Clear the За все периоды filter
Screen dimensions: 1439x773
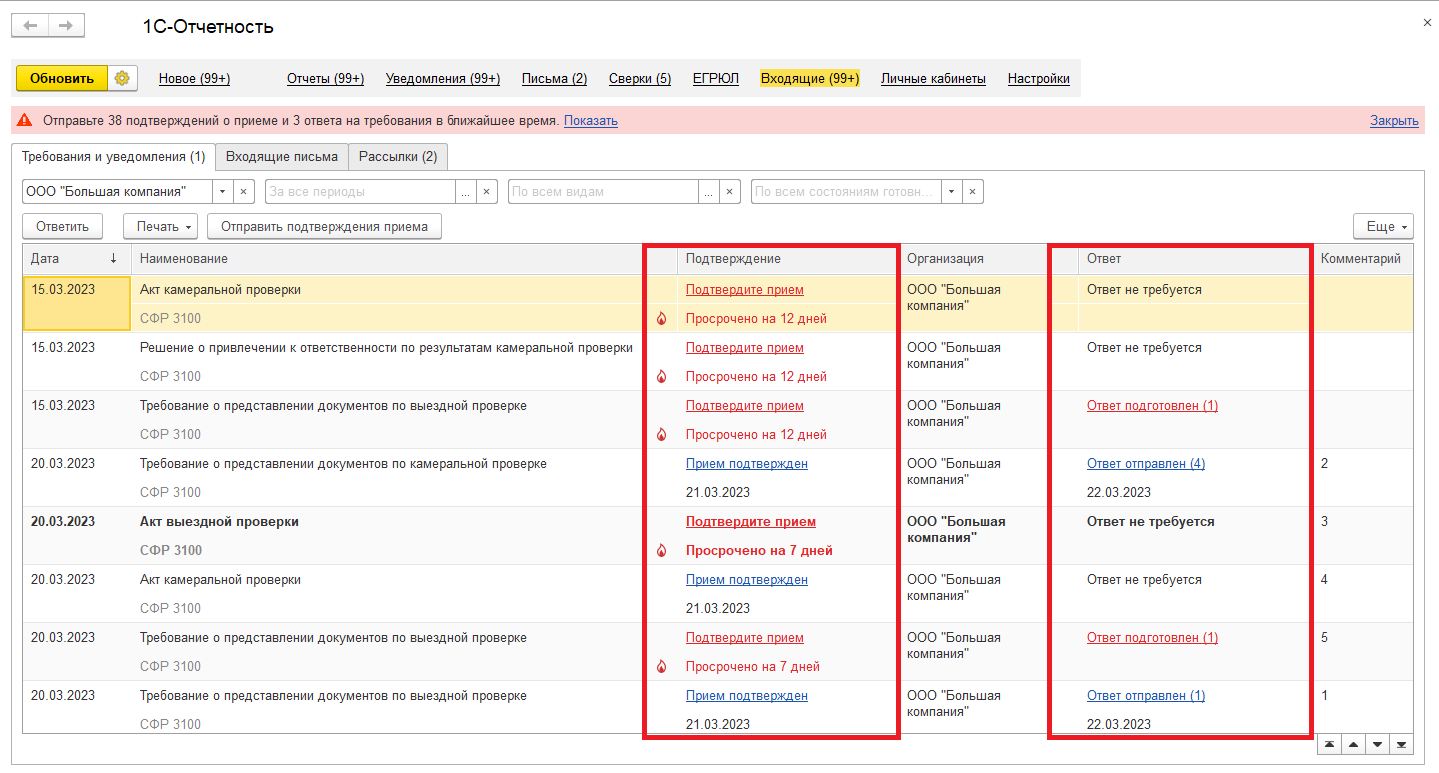point(487,191)
